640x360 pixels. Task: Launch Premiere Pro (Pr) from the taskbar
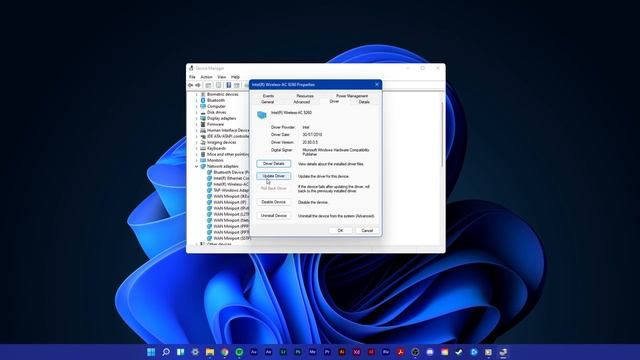[x=327, y=352]
